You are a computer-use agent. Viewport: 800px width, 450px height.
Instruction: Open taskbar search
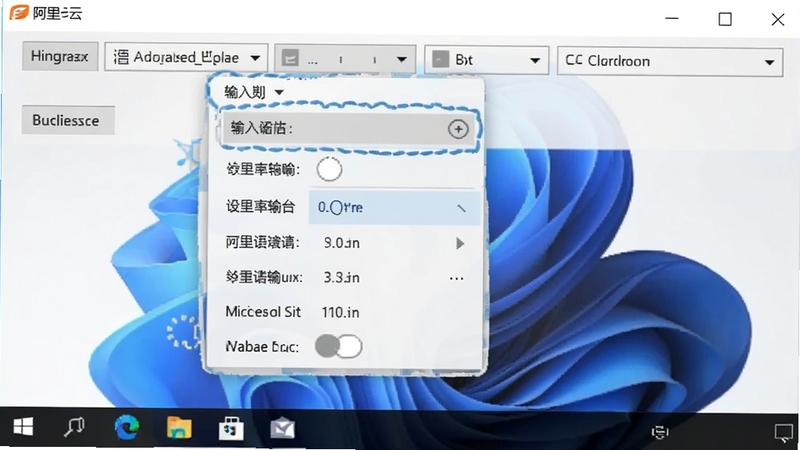click(74, 427)
